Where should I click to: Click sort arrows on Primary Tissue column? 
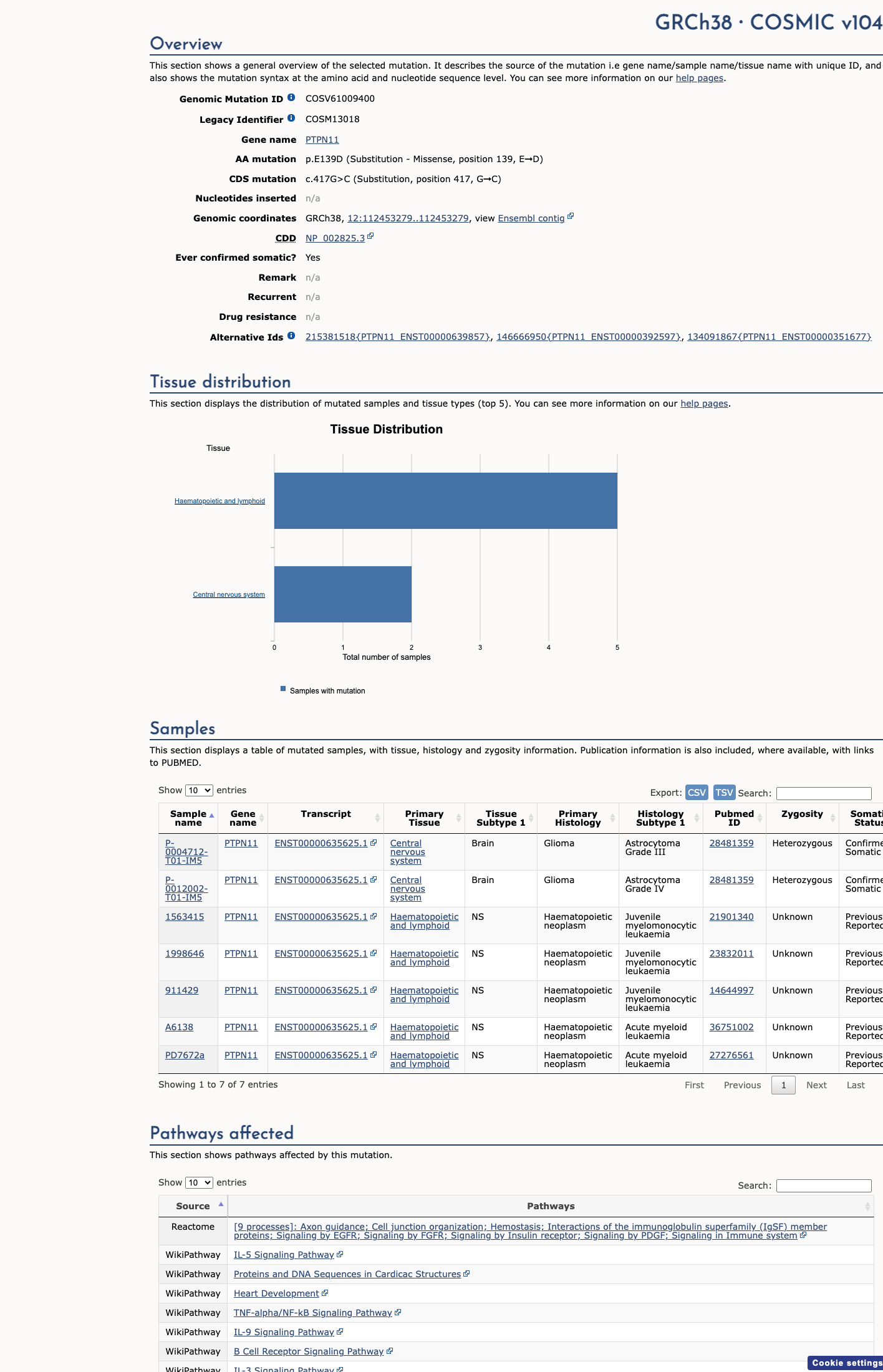[459, 818]
